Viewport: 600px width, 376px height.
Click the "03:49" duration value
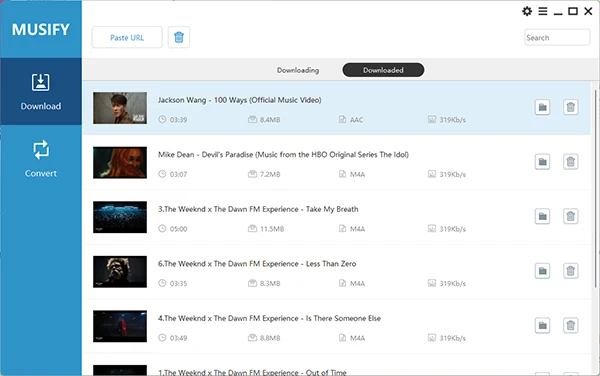[178, 338]
